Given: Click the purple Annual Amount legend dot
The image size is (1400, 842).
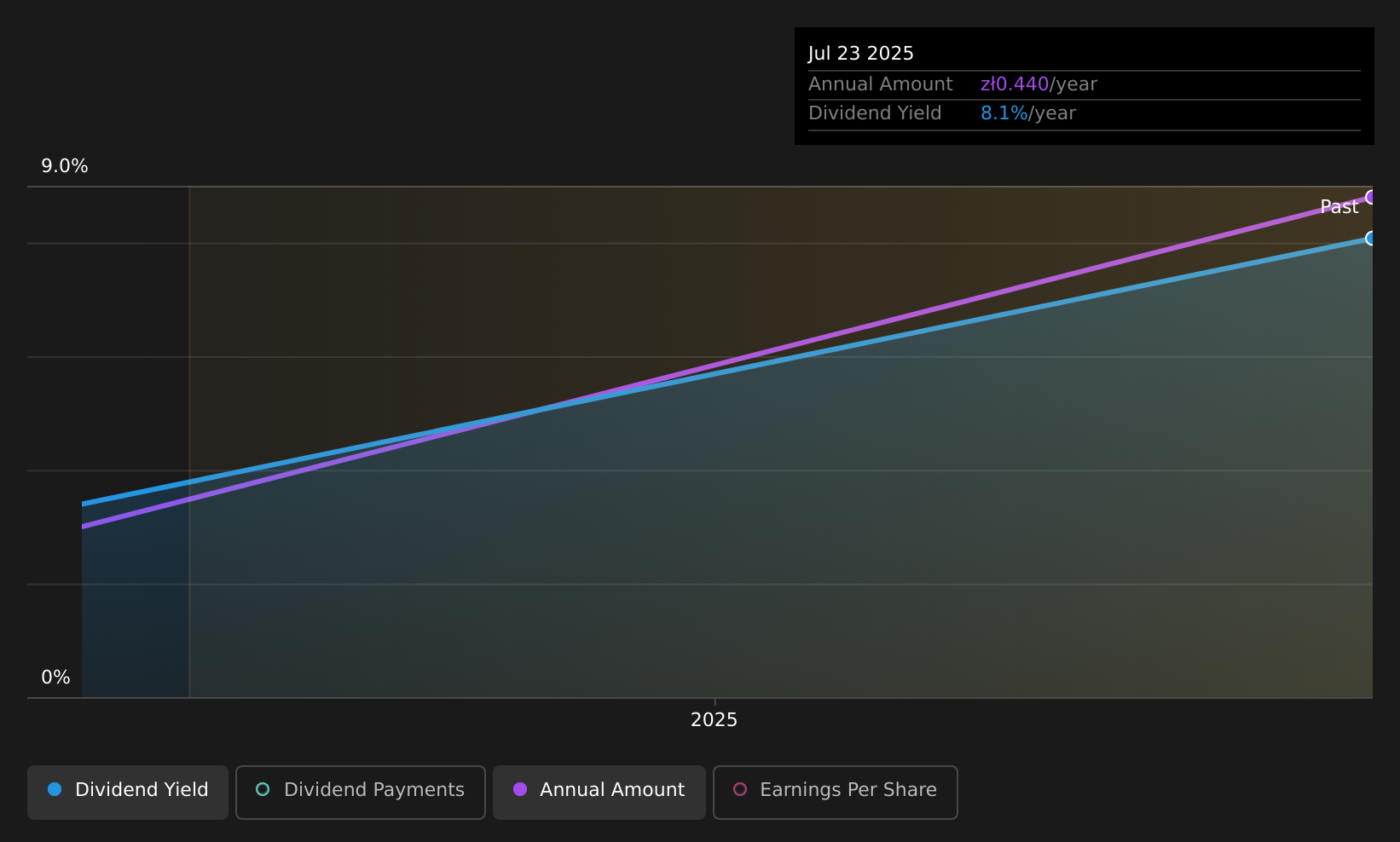Looking at the screenshot, I should (520, 789).
